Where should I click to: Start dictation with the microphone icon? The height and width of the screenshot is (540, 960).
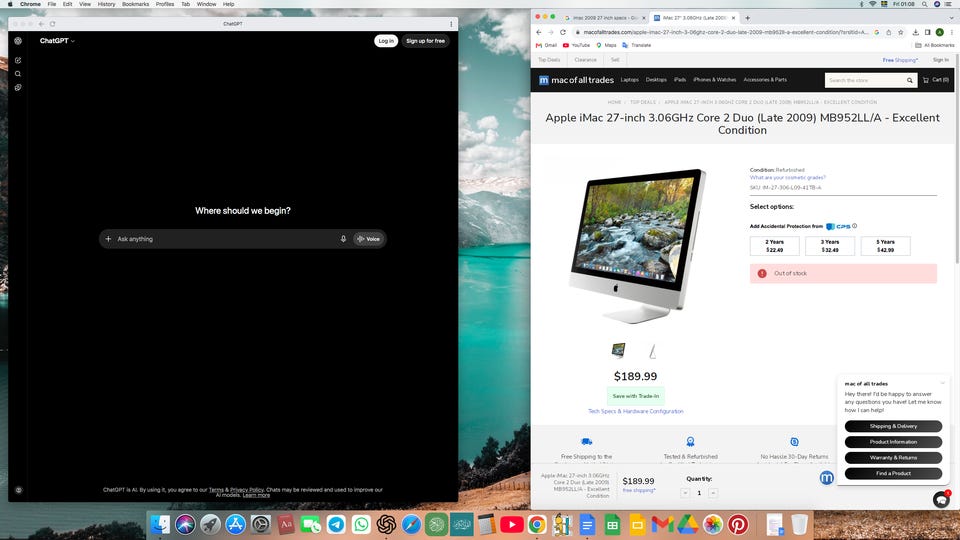[x=343, y=239]
